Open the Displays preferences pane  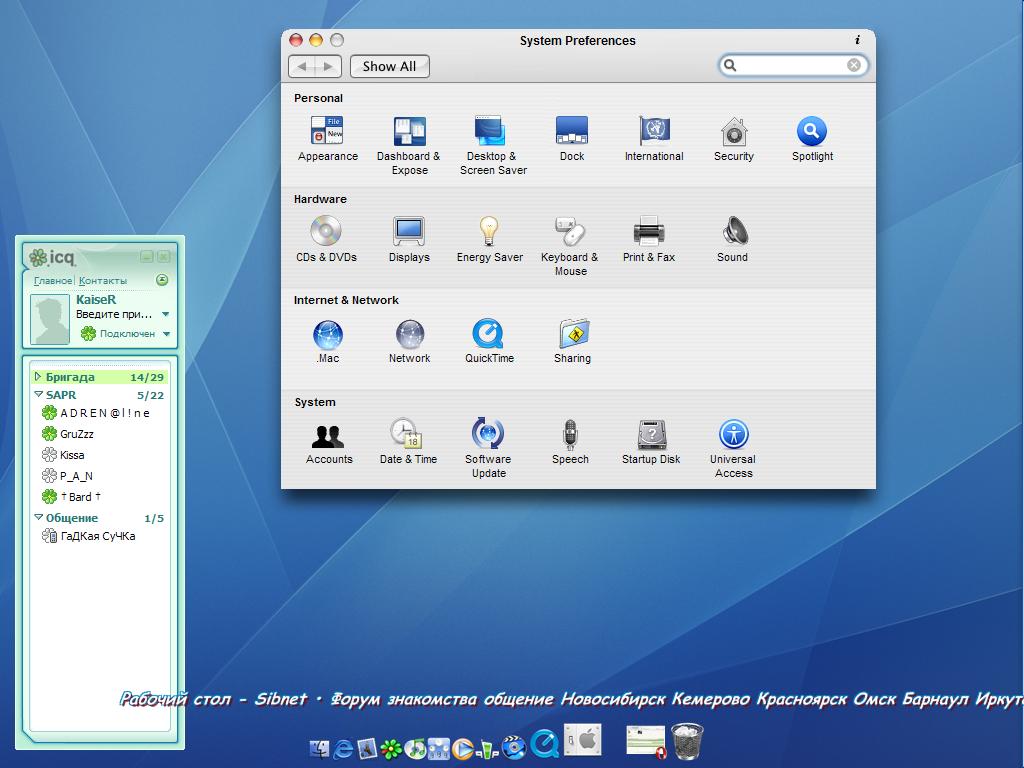click(409, 239)
